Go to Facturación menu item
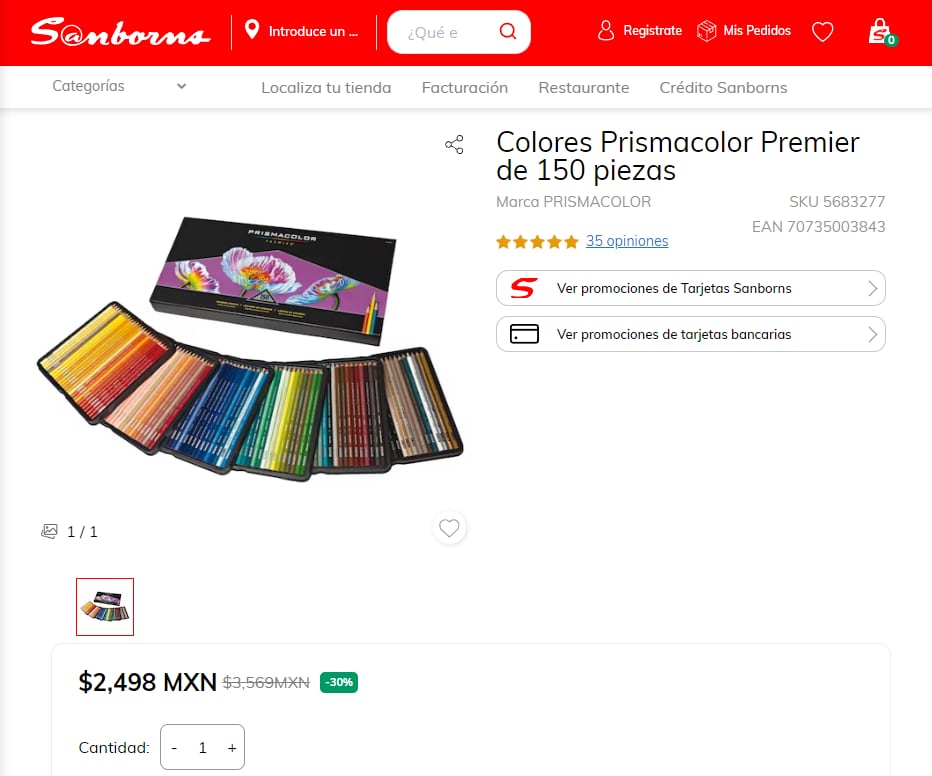This screenshot has width=932, height=776. [465, 87]
